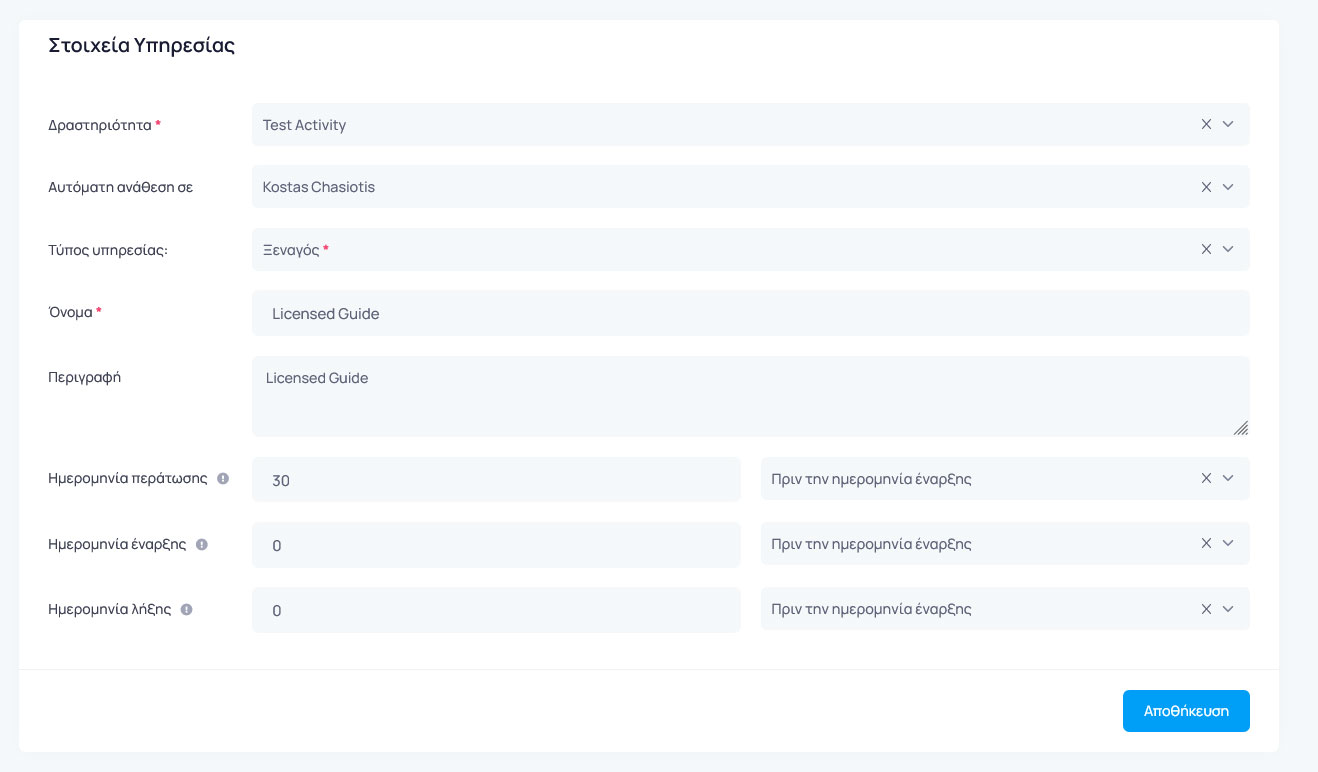Viewport: 1318px width, 772px height.
Task: Grab the Περιγραφή textarea resize handle
Action: coord(1241,428)
